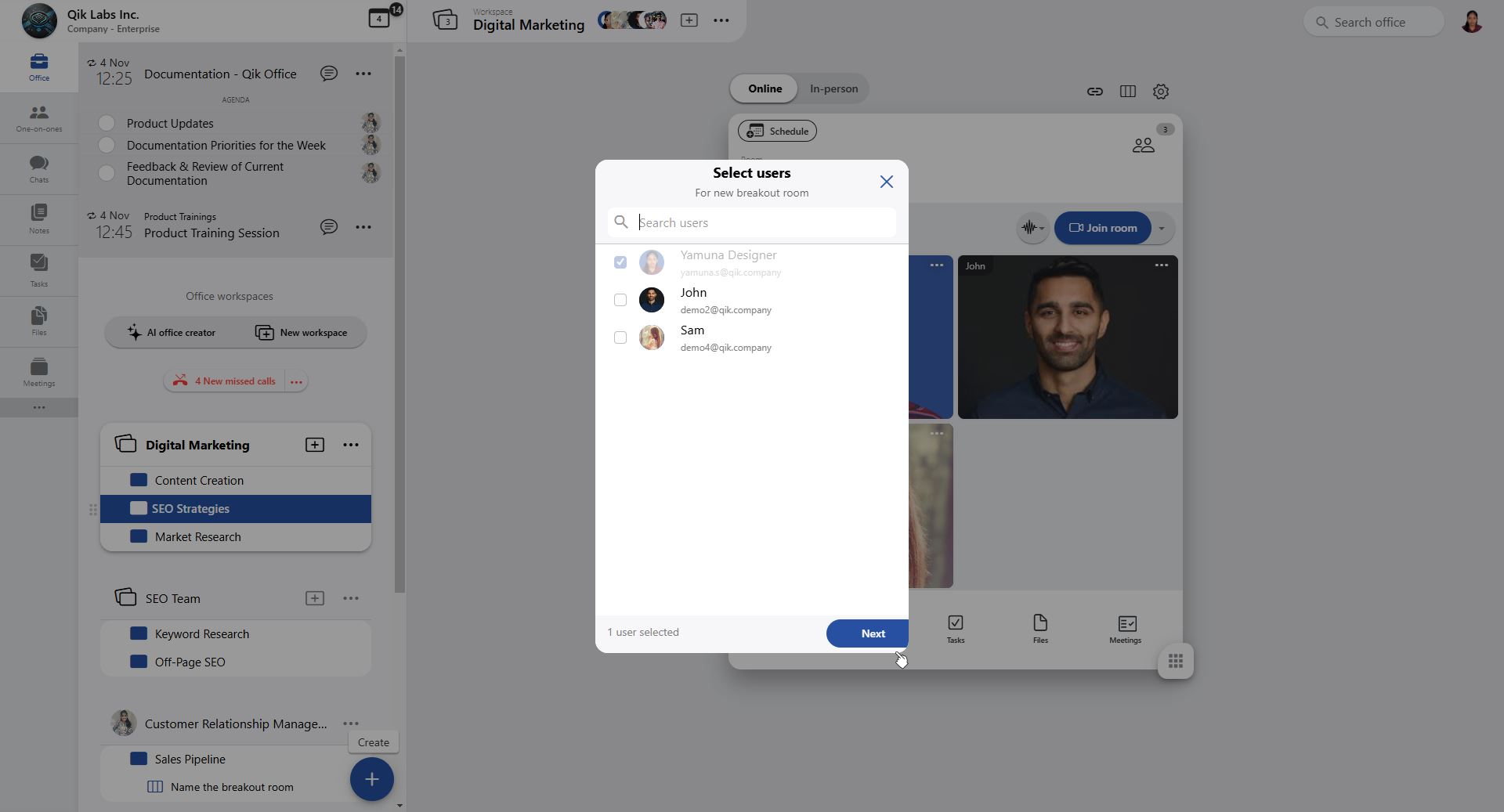
Task: Open the One-on-ones sidebar section
Action: point(38,118)
